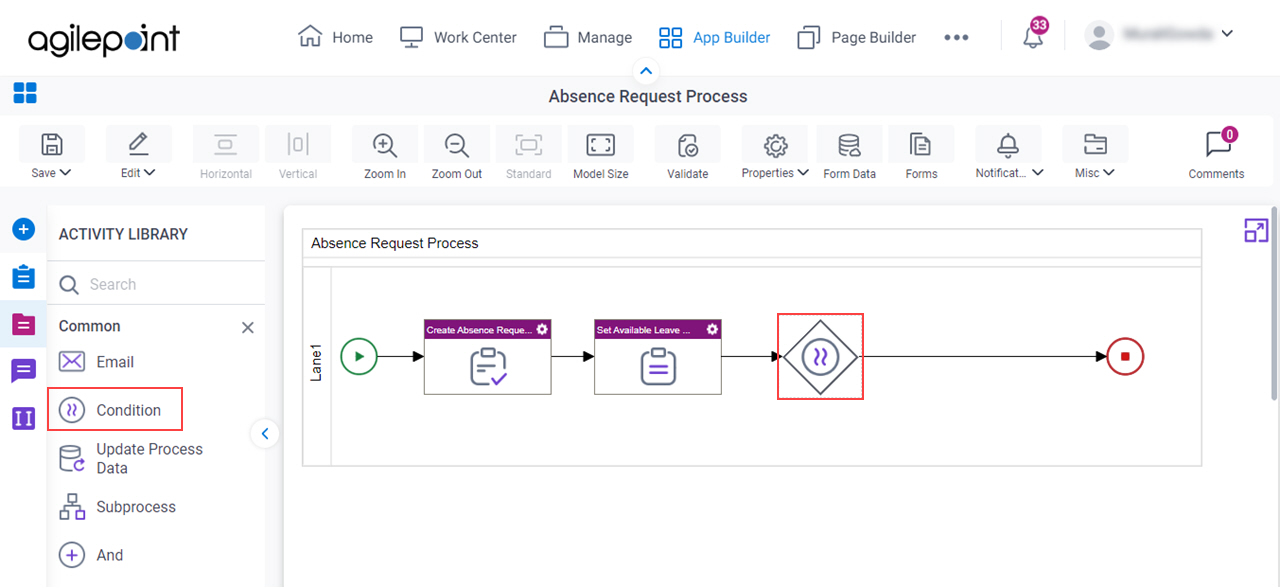Open the Manage section

tap(588, 37)
